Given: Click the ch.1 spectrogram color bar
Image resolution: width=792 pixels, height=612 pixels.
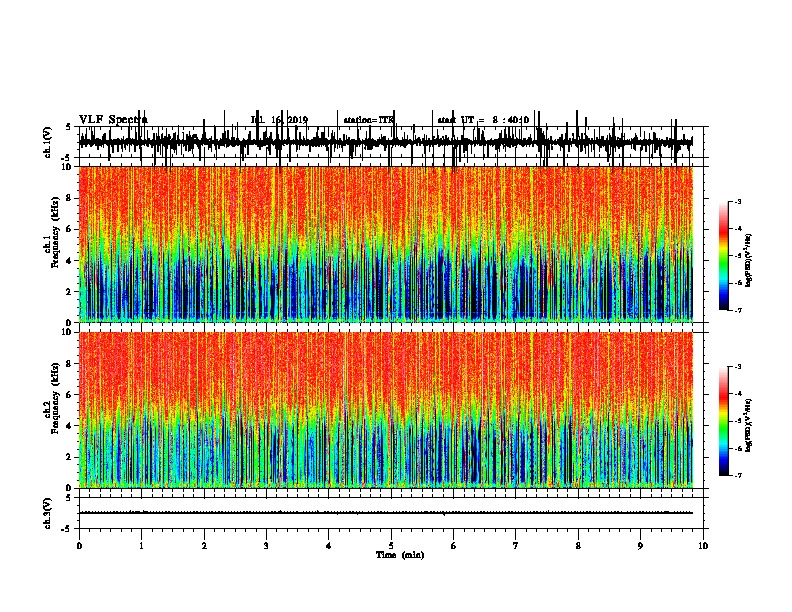Looking at the screenshot, I should [x=724, y=256].
